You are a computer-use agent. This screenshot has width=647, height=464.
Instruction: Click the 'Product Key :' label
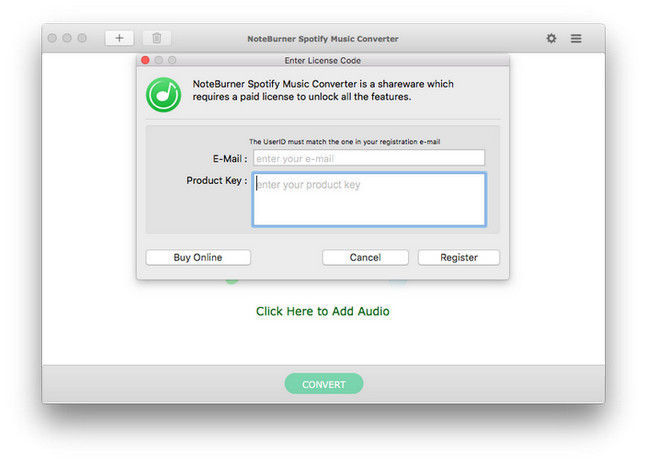click(x=217, y=181)
